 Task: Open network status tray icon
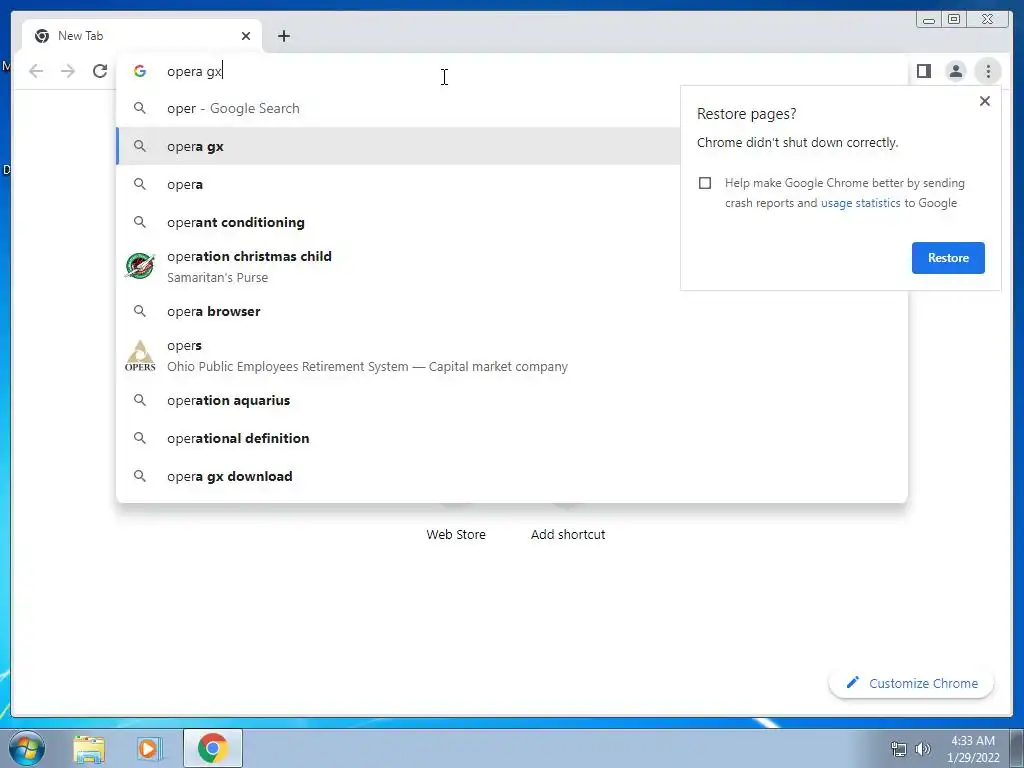pyautogui.click(x=899, y=749)
